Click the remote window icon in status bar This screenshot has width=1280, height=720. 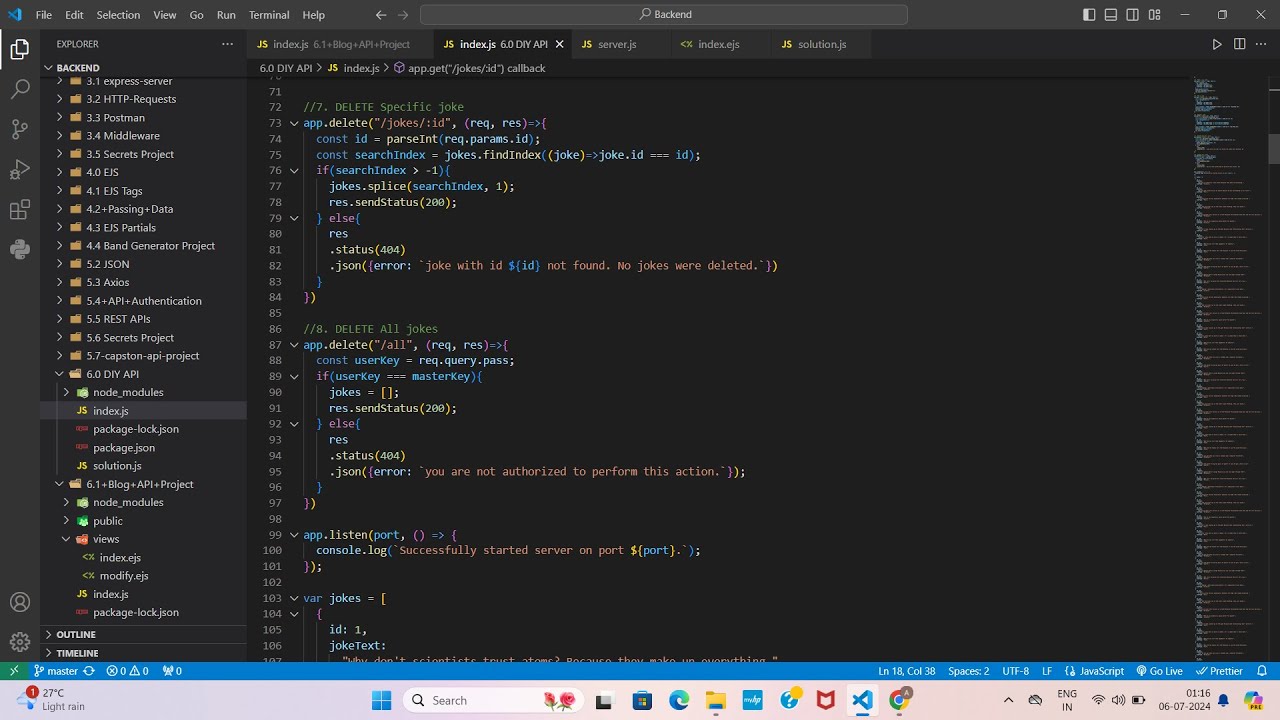[x=14, y=671]
